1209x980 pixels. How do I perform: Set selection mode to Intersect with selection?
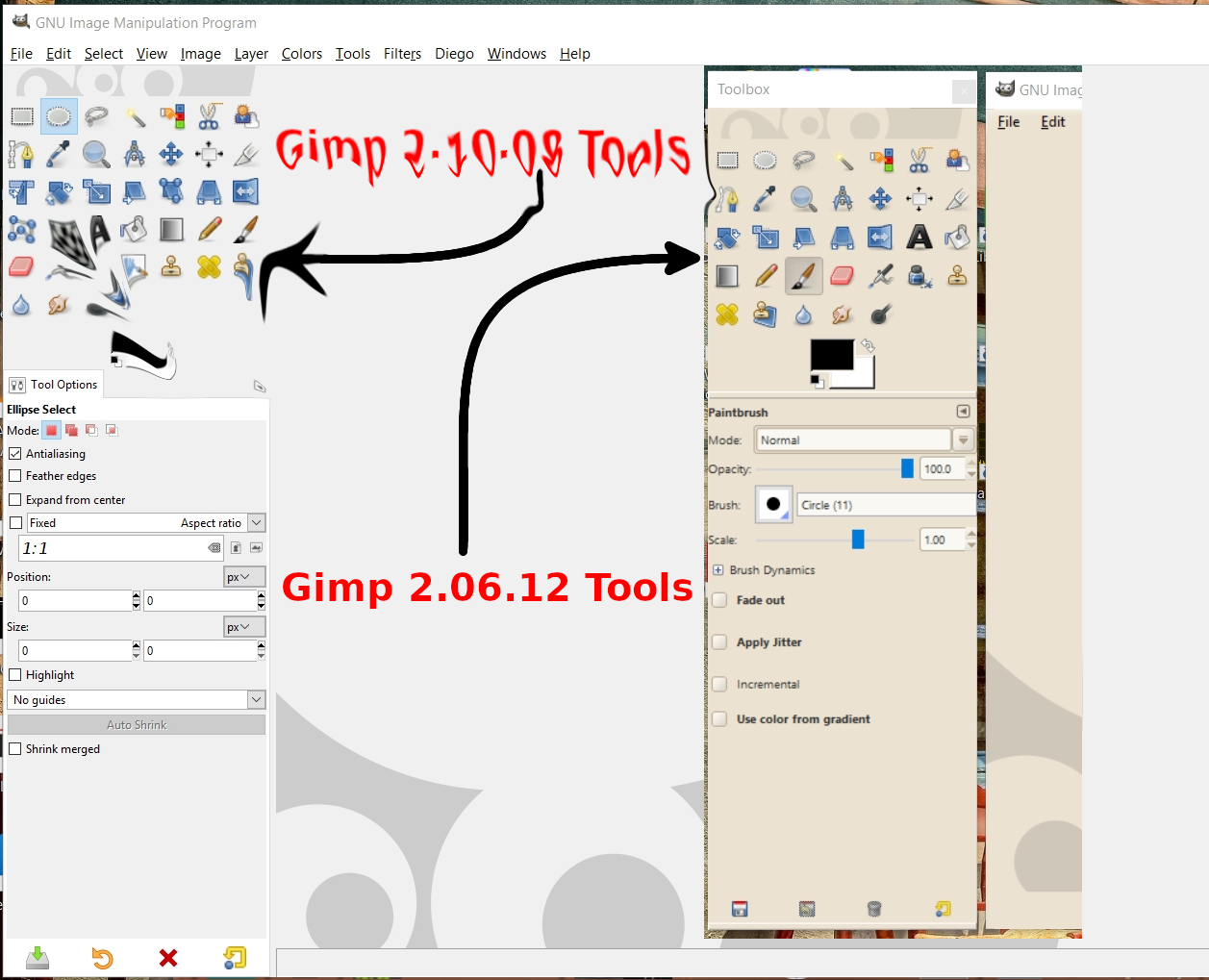(x=112, y=431)
